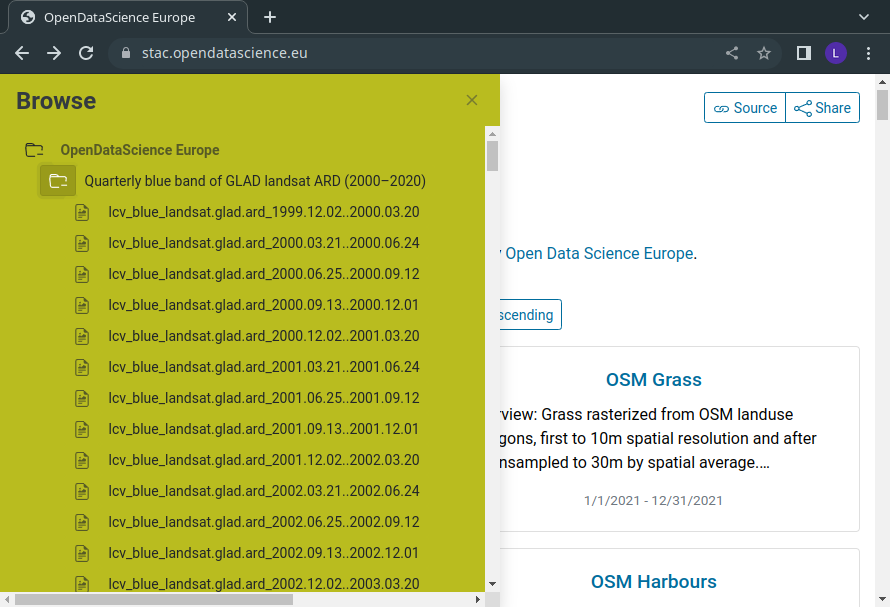Open item lcv_blue_landsat.glad.ard_2000.06.25..2000.09.12
This screenshot has width=890, height=607.
[x=264, y=274]
